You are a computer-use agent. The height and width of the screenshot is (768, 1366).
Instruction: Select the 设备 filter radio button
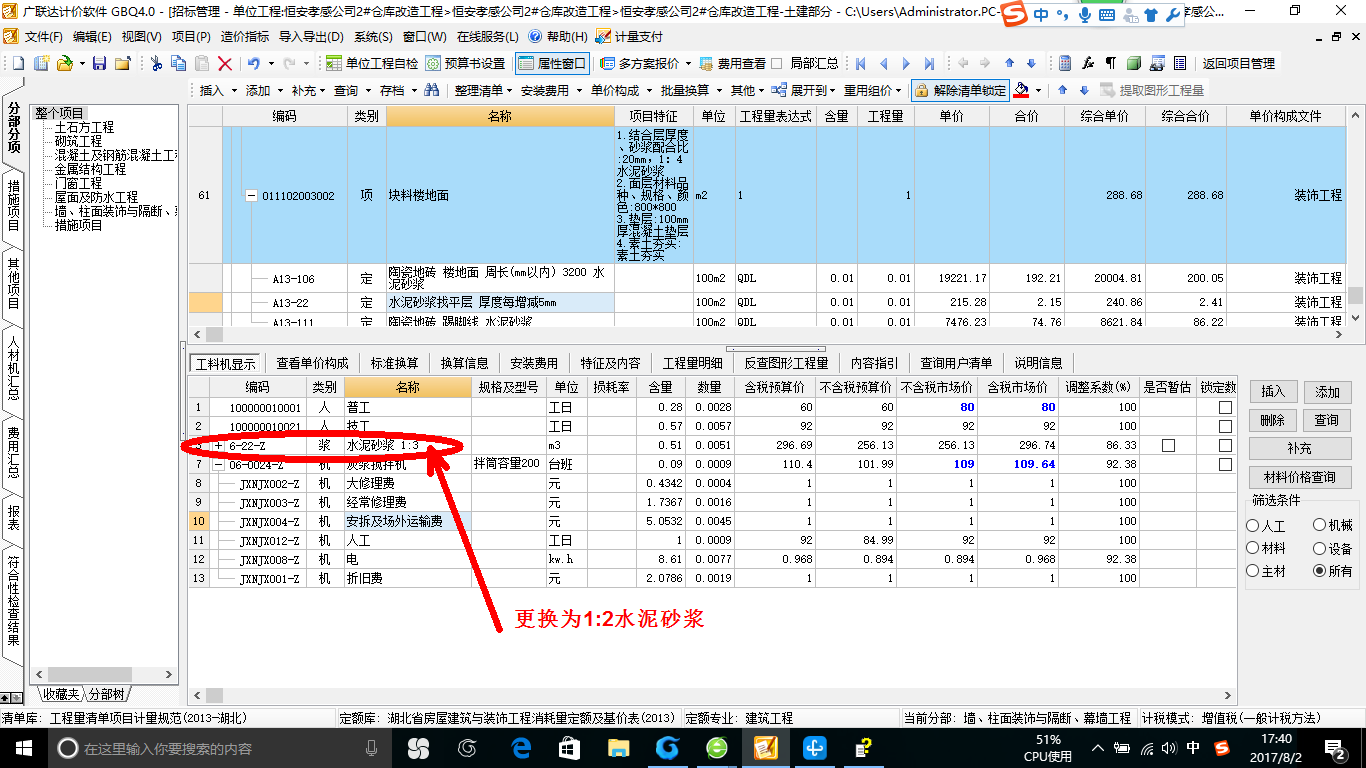(x=1320, y=548)
